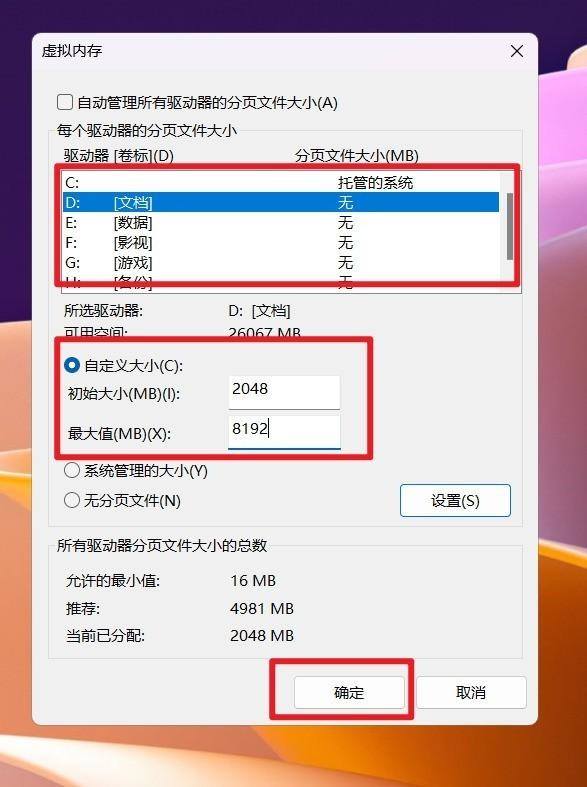Select drive D: [文档] row
Viewport: 587px width, 787px height.
tap(281, 202)
